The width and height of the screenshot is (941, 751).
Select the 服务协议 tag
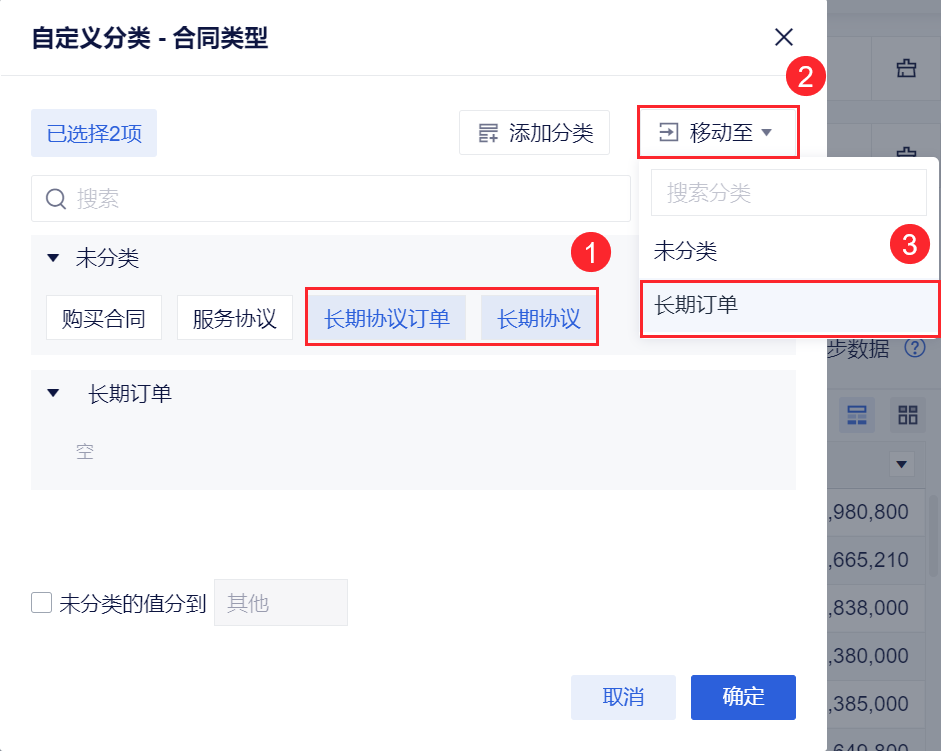pyautogui.click(x=234, y=319)
